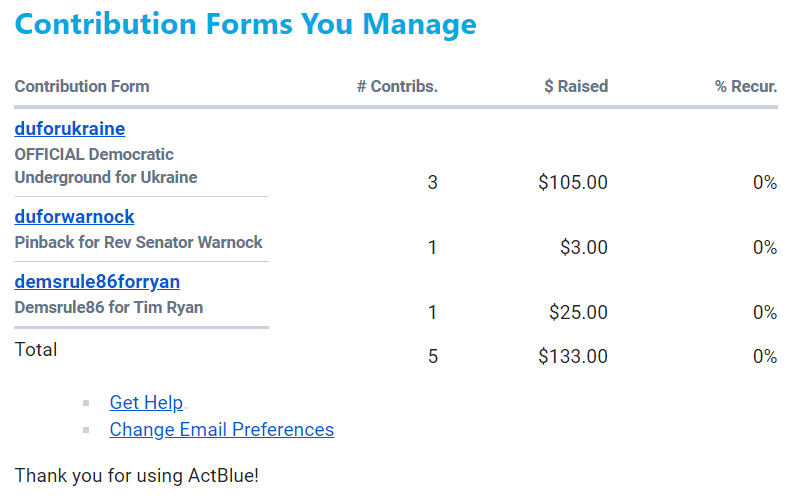Image resolution: width=806 pixels, height=496 pixels.
Task: Select the $25.00 raised amount
Action: click(578, 313)
